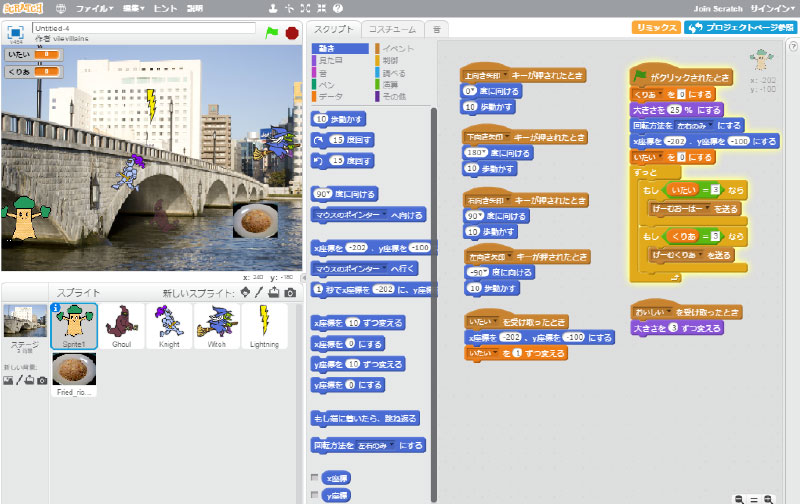
Task: Paint a new sprite with brush icon
Action: pyautogui.click(x=259, y=292)
